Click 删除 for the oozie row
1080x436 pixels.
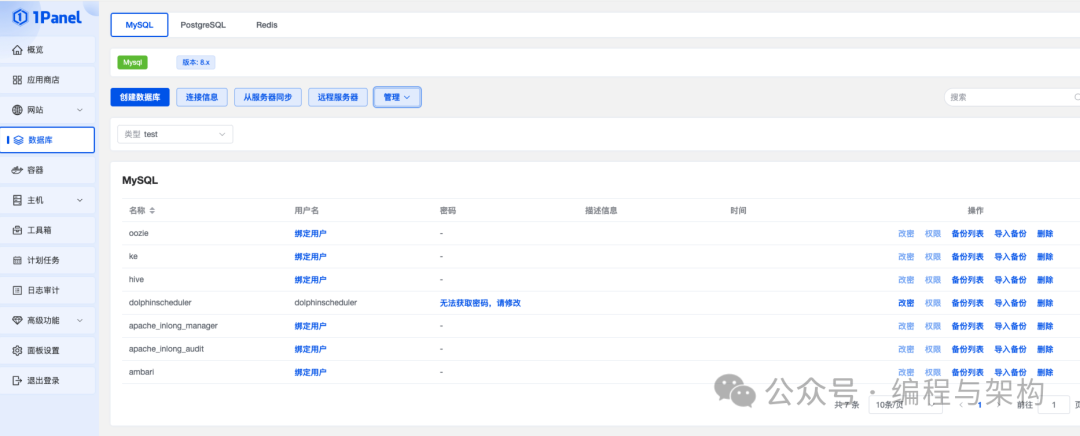tap(1045, 233)
